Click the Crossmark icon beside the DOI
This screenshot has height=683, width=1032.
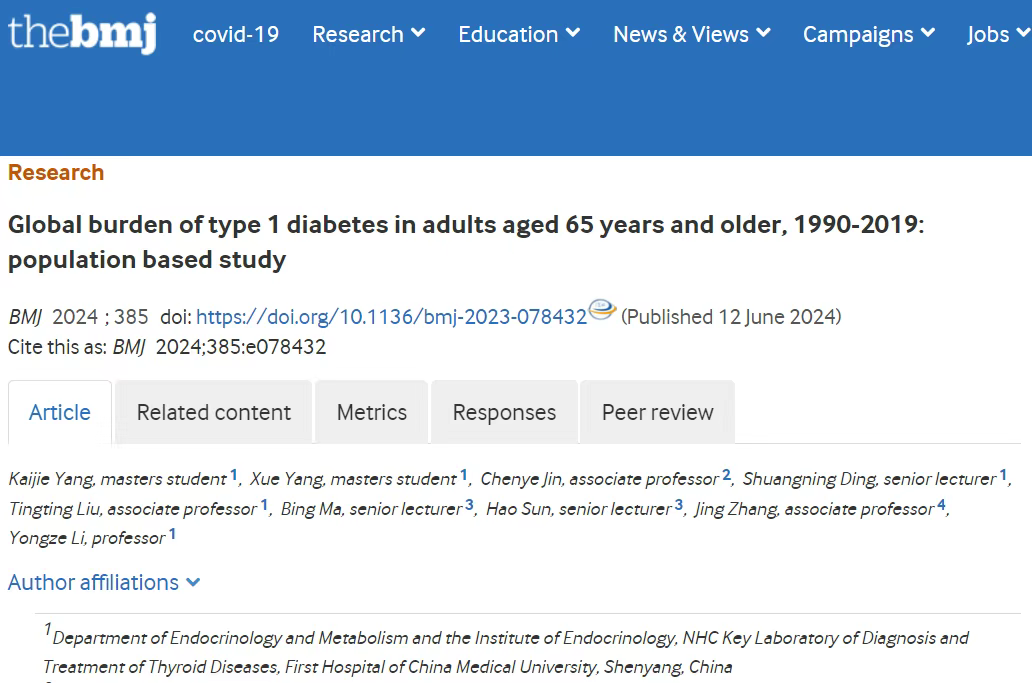602,309
